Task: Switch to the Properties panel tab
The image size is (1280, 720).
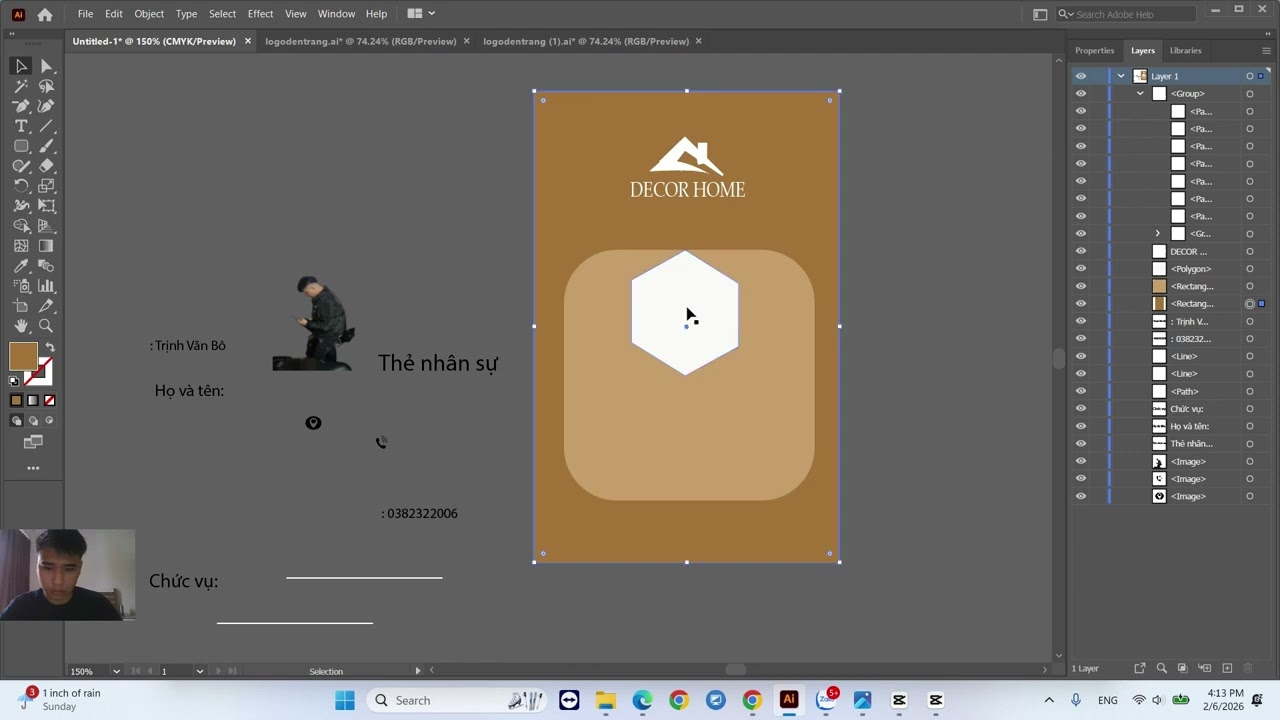Action: [1094, 50]
